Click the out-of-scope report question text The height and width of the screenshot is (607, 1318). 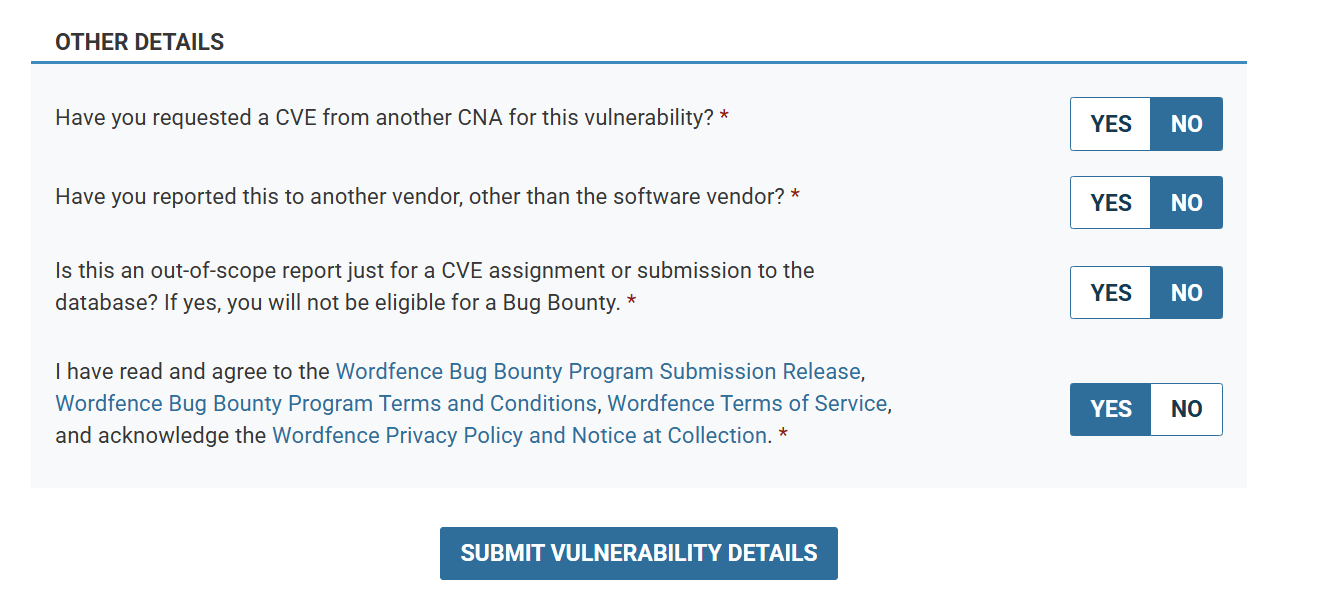click(434, 271)
